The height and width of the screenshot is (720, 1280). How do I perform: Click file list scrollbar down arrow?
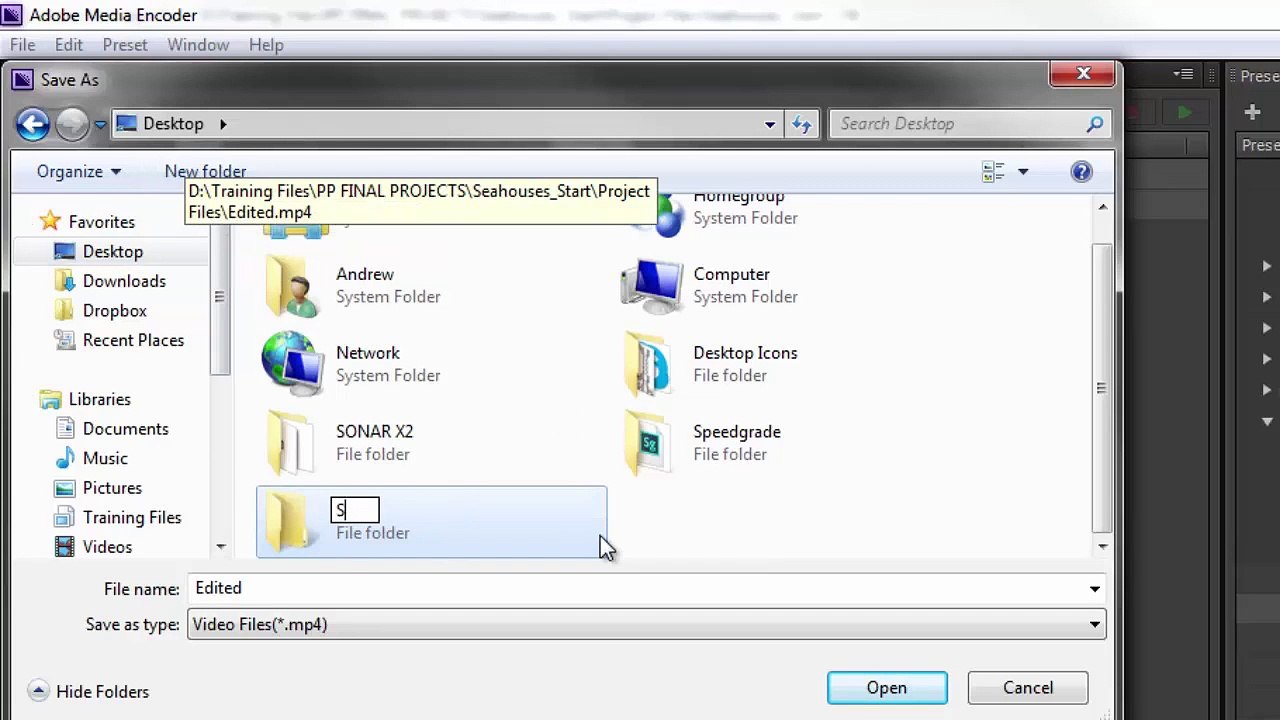tap(1103, 546)
